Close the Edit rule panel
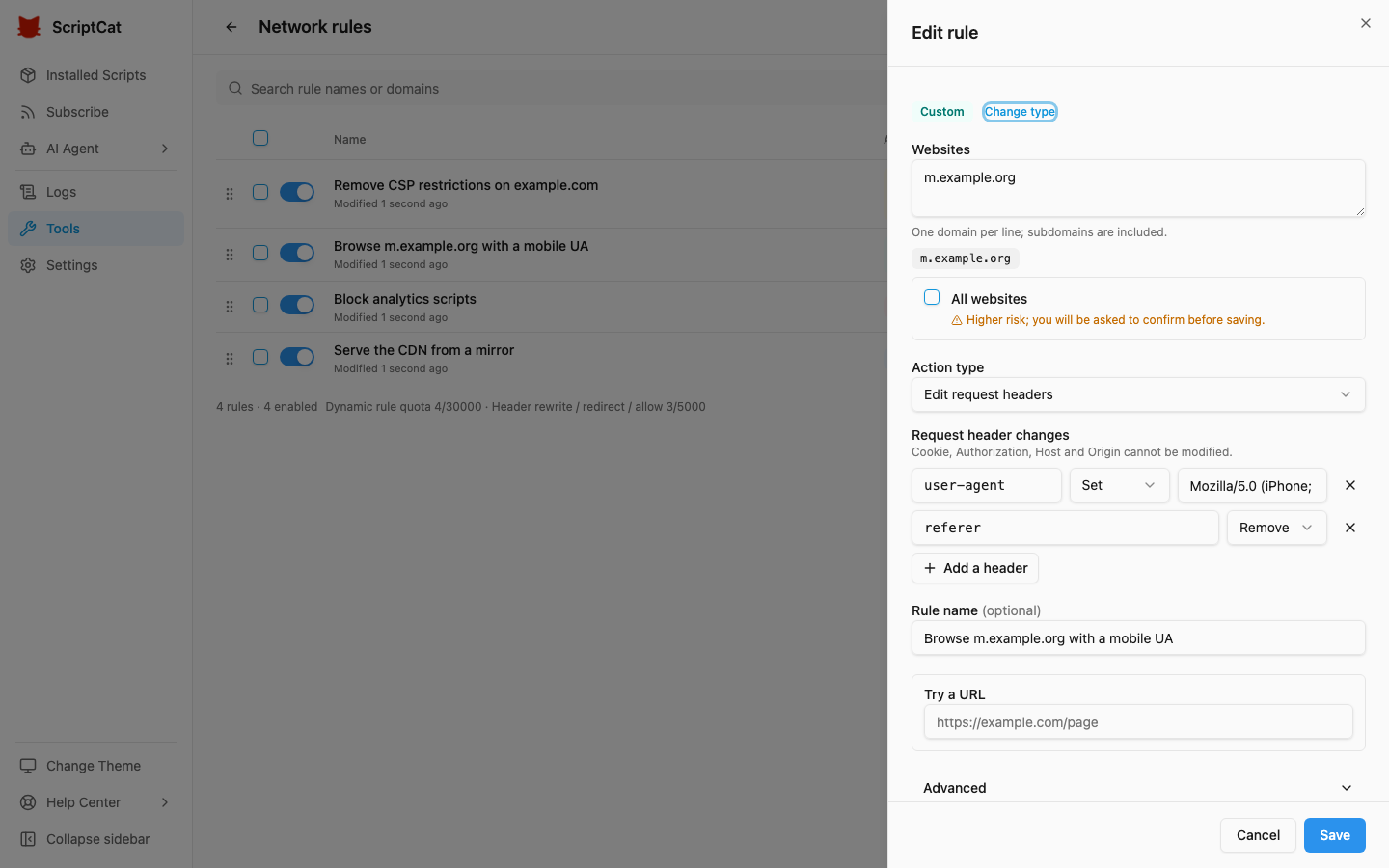This screenshot has width=1389, height=868. pos(1366,23)
